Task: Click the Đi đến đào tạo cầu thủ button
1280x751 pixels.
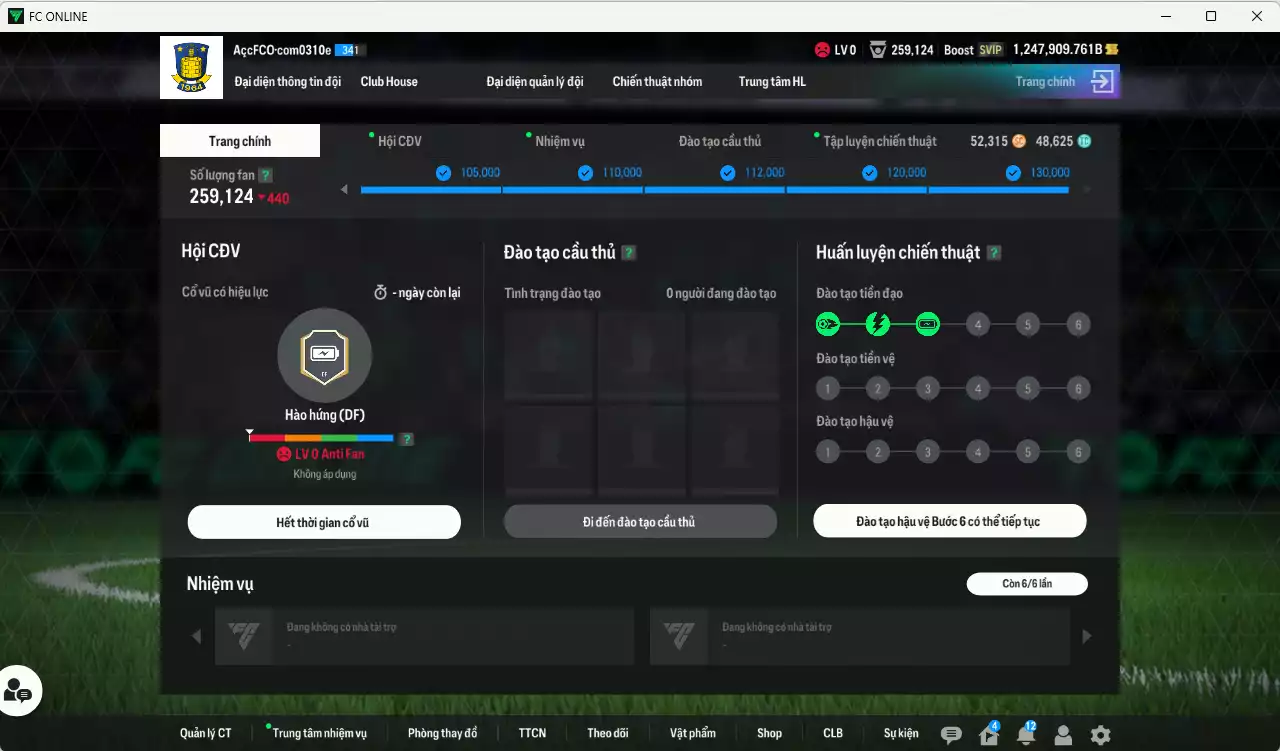Action: click(640, 522)
